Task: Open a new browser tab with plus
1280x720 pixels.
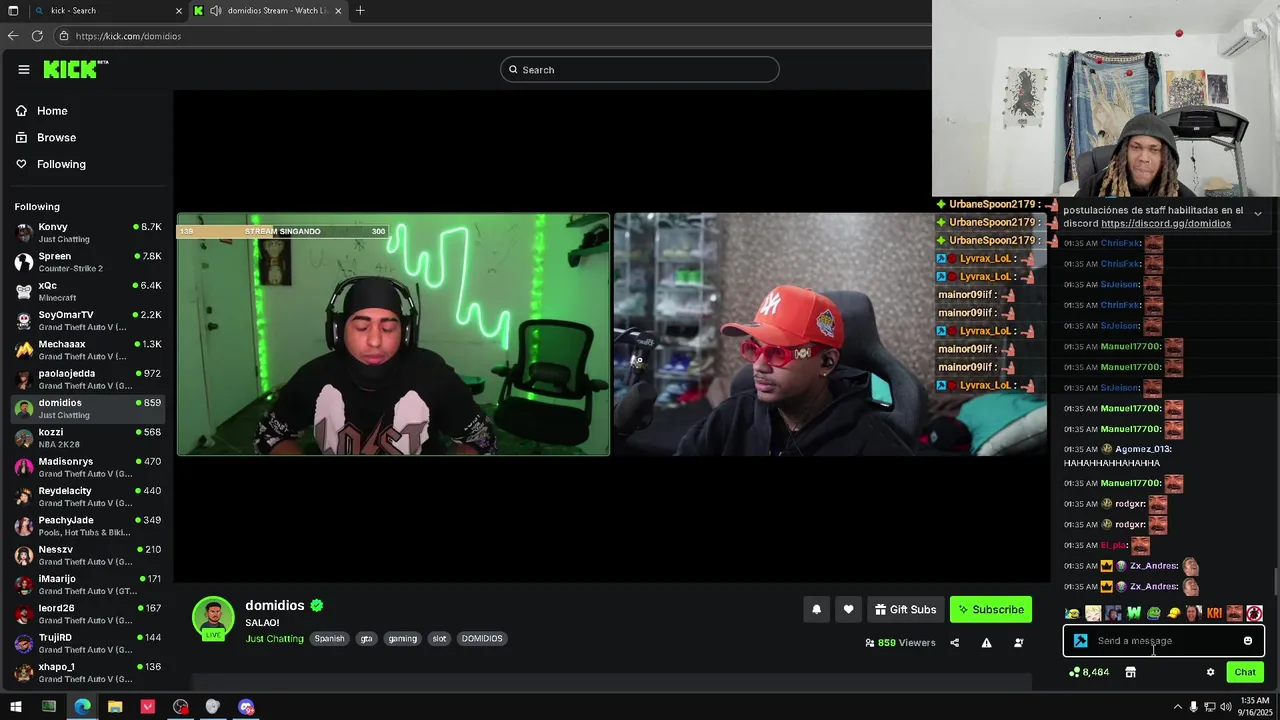Action: pos(360,11)
